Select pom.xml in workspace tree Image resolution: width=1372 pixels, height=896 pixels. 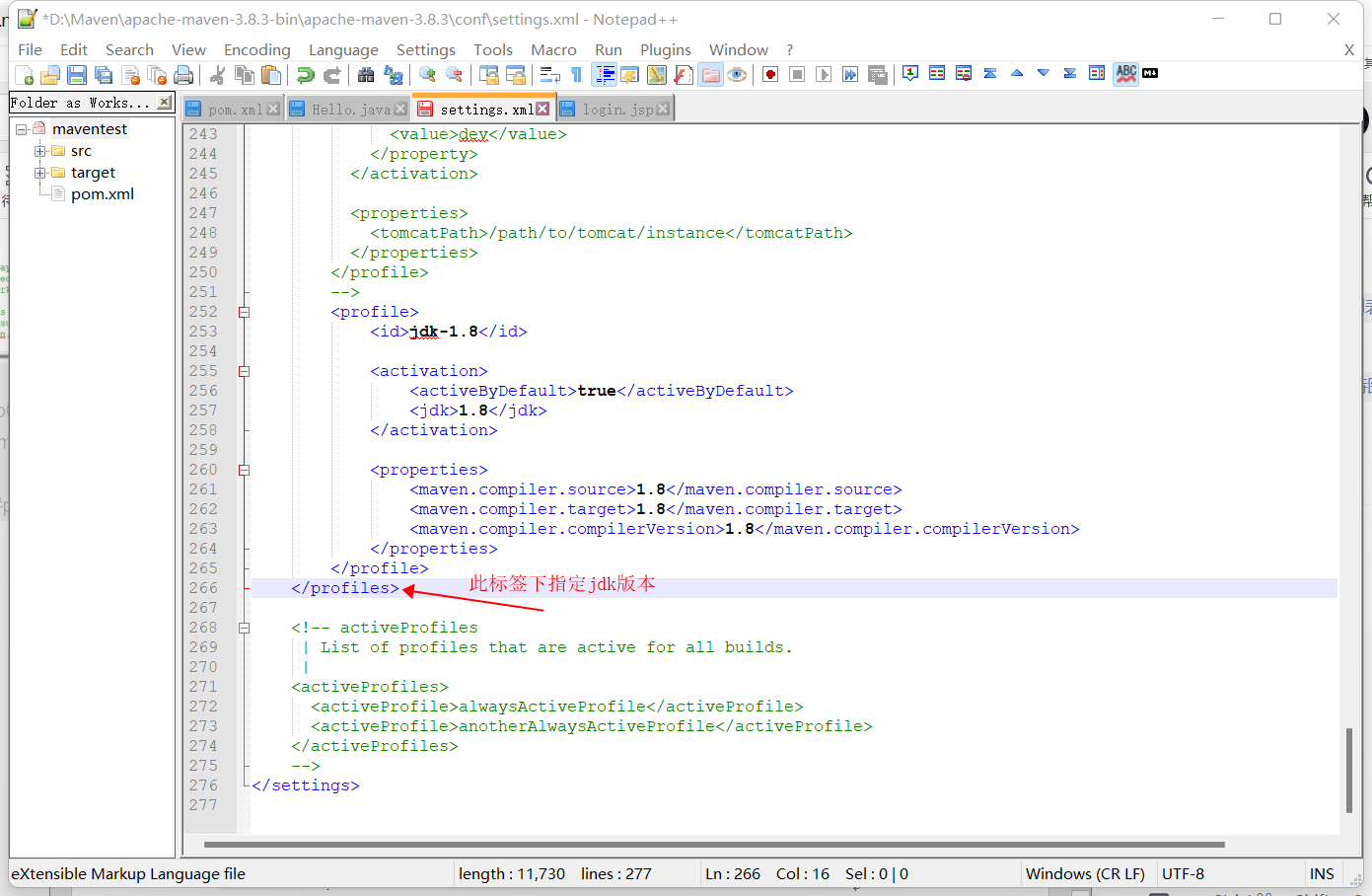point(103,194)
